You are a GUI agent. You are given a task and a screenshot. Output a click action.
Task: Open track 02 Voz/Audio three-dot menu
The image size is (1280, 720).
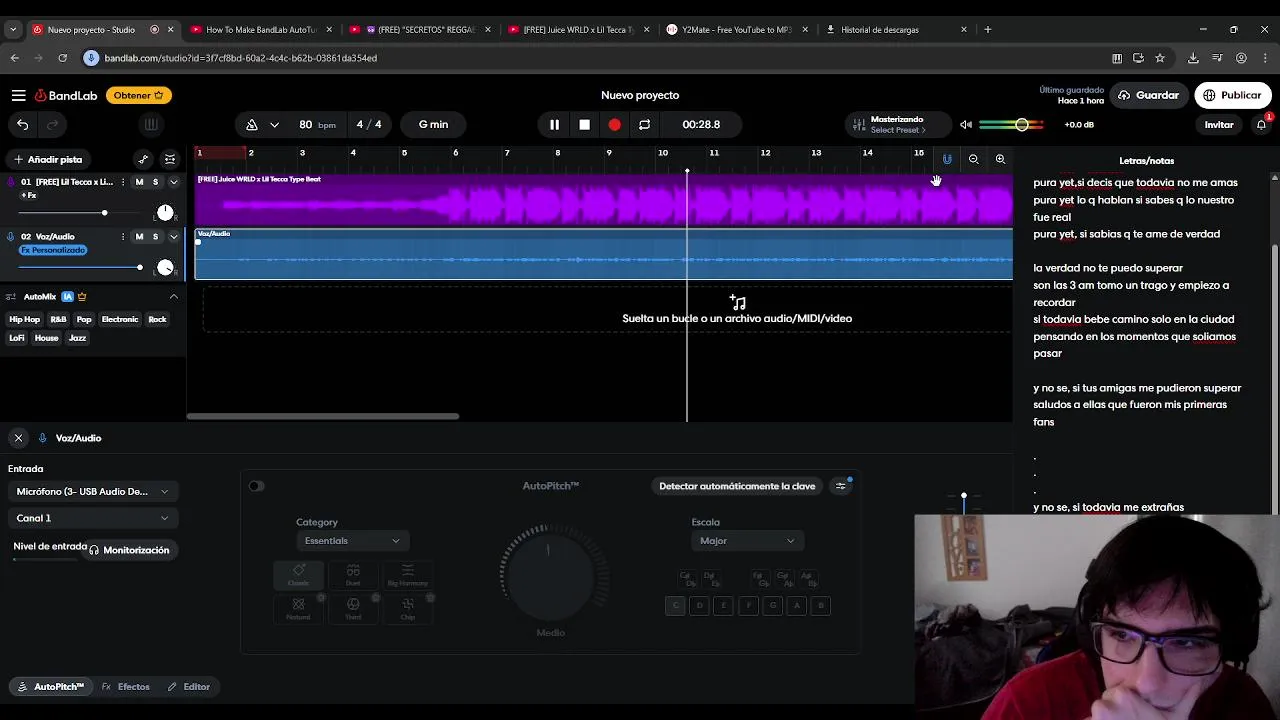(x=123, y=237)
